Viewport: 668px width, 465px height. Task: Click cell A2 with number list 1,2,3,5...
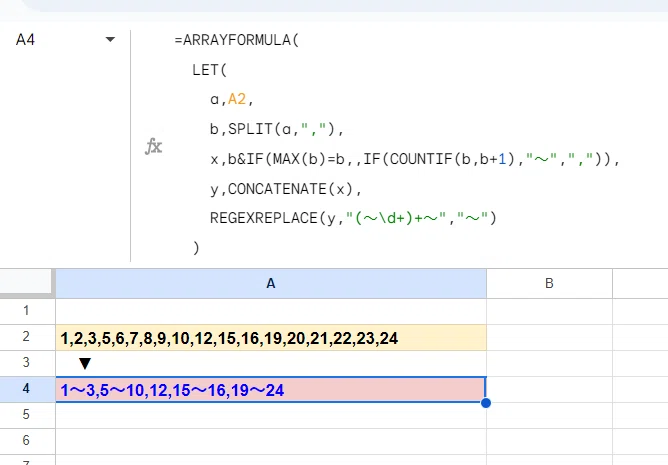[x=271, y=338]
